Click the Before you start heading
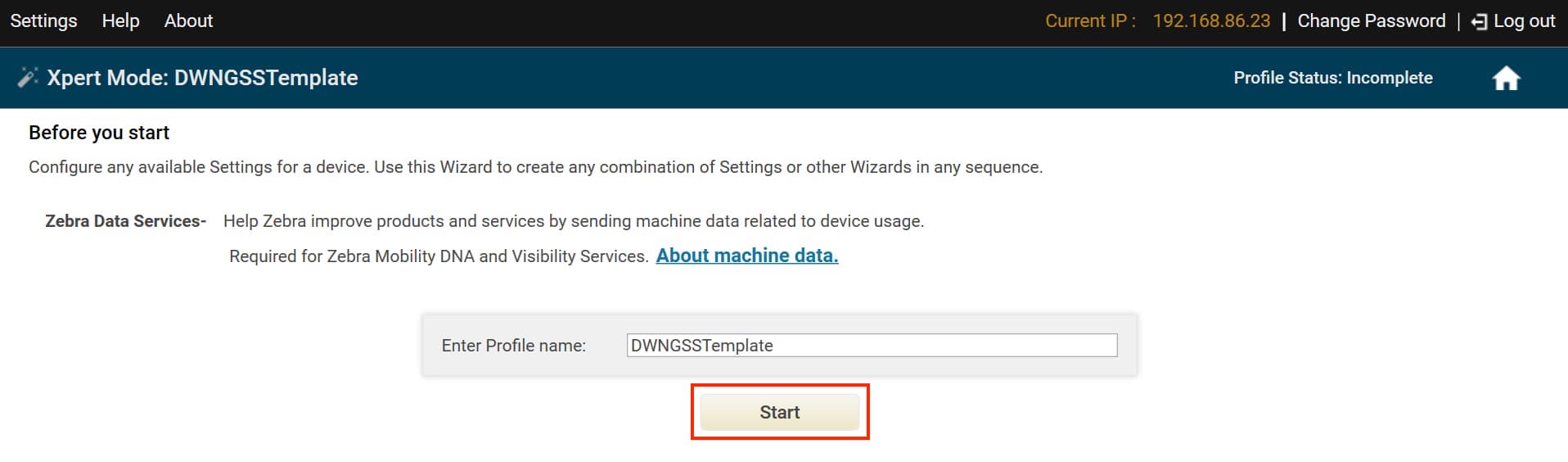The height and width of the screenshot is (462, 1568). point(99,133)
